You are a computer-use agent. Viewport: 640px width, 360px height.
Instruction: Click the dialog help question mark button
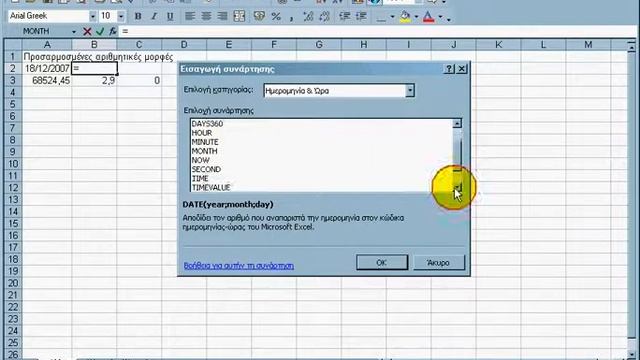(x=449, y=69)
